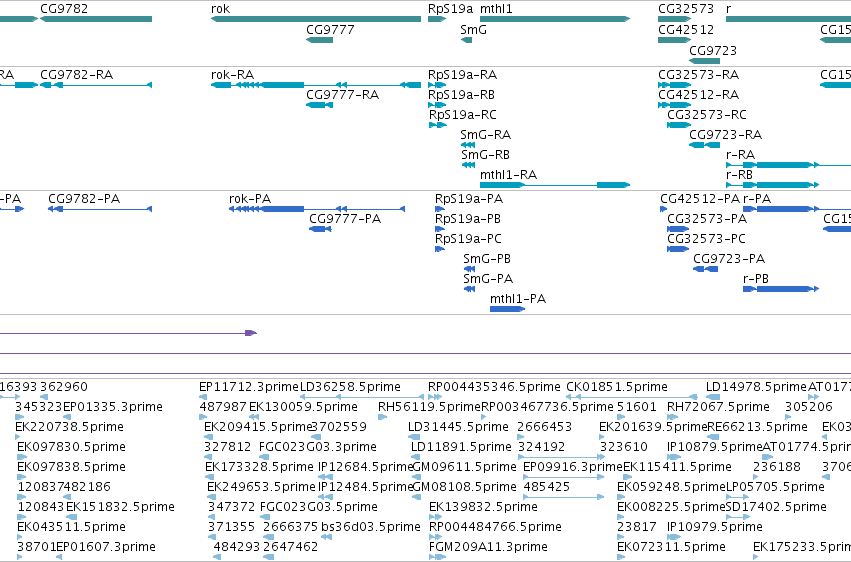Click the EK175233.5prime EST label
Screen dimensions: 851x562
pyautogui.click(x=802, y=548)
